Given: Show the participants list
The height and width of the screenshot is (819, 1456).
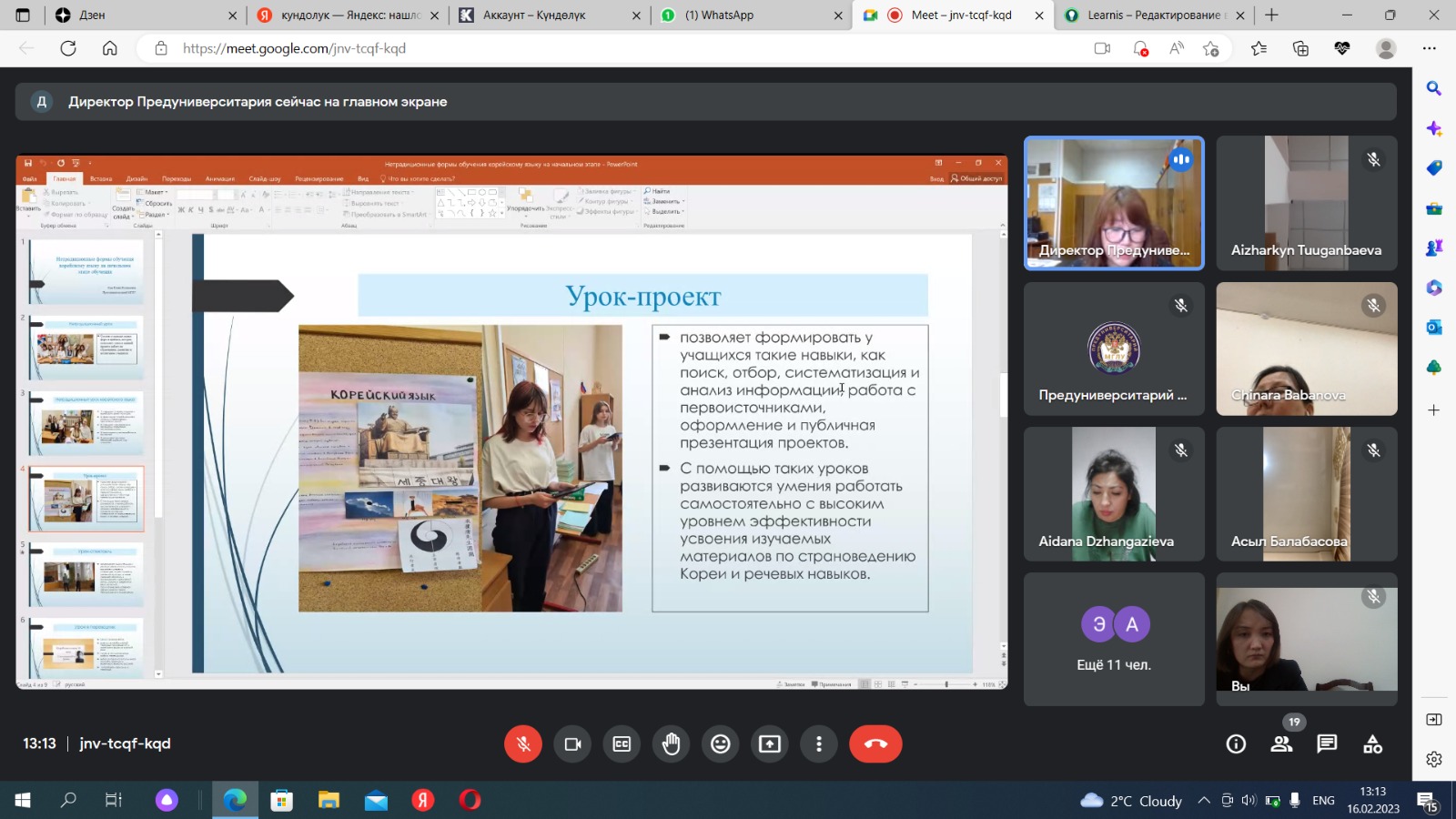Looking at the screenshot, I should [x=1281, y=744].
